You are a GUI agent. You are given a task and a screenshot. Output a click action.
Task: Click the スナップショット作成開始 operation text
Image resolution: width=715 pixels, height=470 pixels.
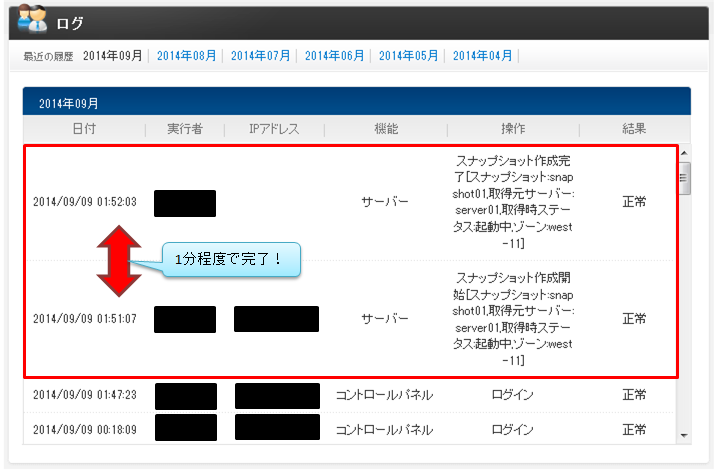[513, 319]
